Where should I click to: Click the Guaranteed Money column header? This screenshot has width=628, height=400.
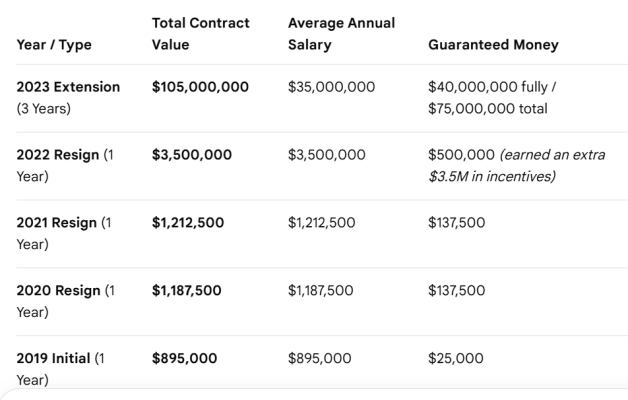click(493, 44)
